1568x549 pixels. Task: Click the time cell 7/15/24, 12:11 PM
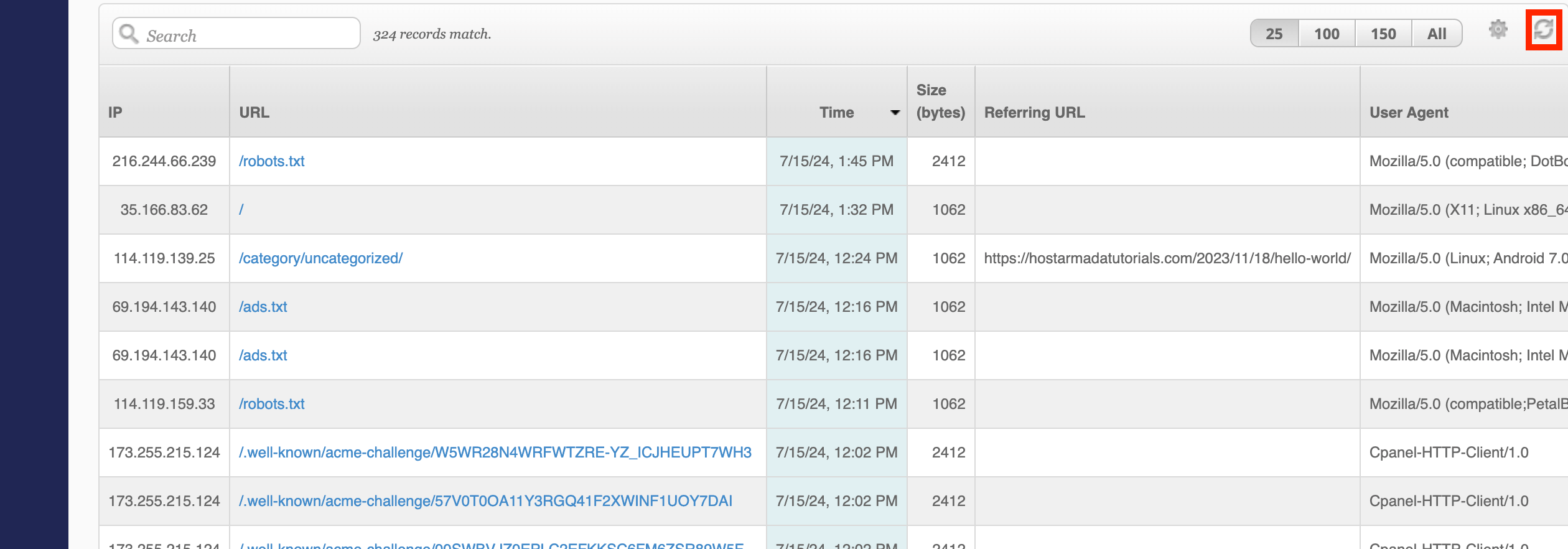pos(837,404)
